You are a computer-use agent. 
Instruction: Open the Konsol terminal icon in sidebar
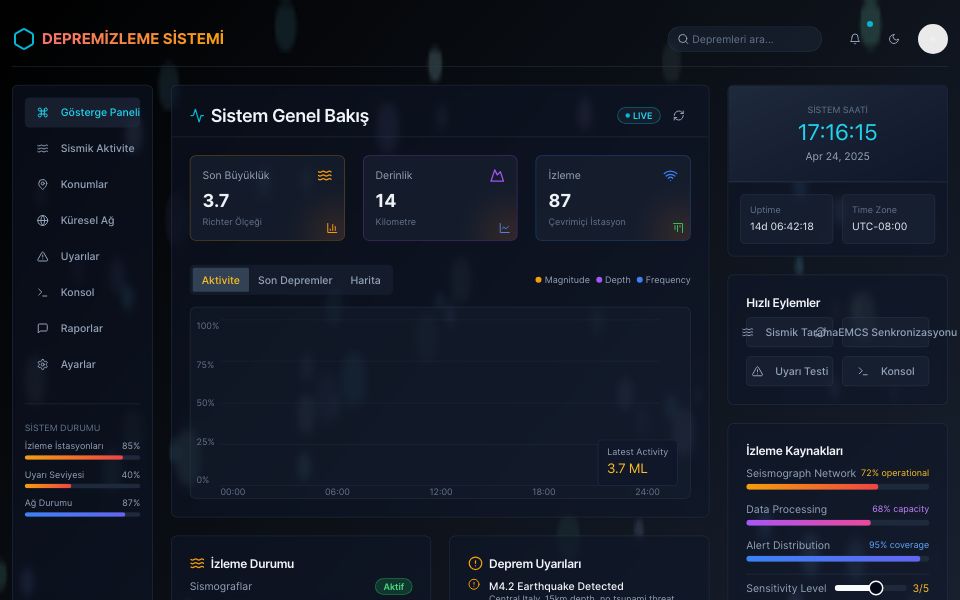(x=42, y=292)
